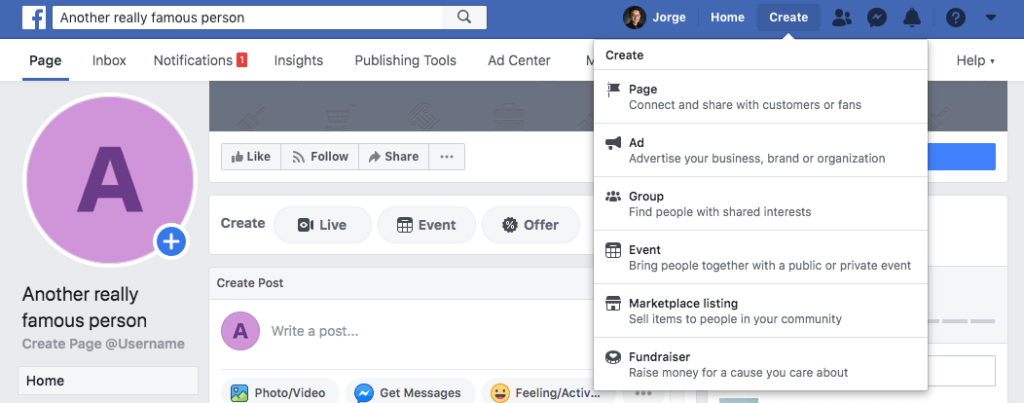Open the Friend Requests icon
Screen dimensions: 1024x403
[x=842, y=18]
